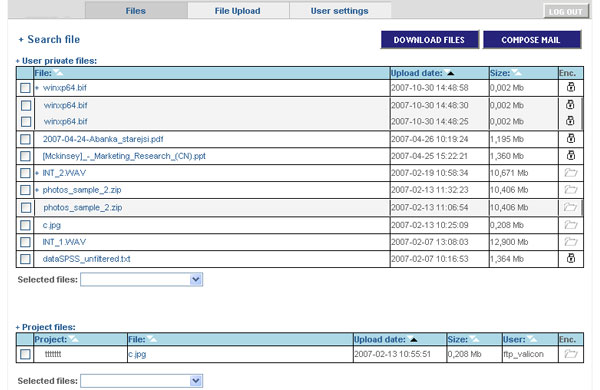Click lock icon for winxp64.bif uploaded 14:48:30

coord(570,104)
